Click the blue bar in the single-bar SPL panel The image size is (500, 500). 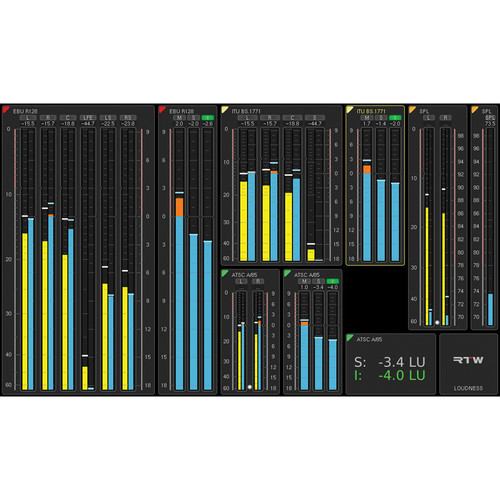[490, 309]
